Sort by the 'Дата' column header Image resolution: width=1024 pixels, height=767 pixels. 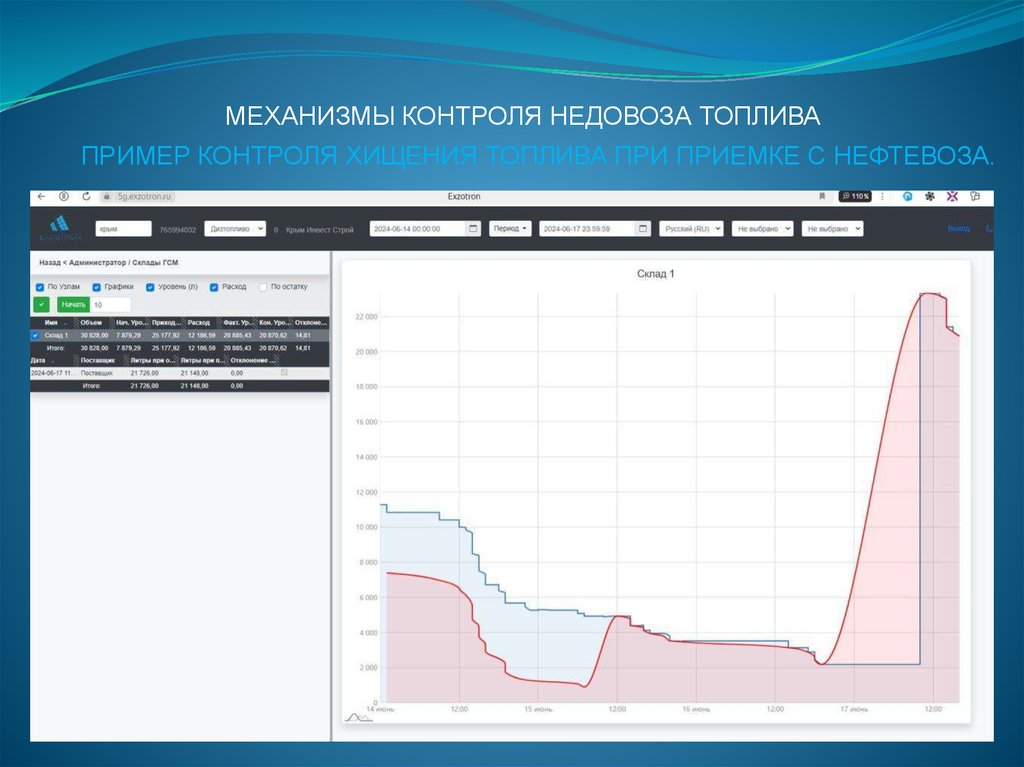click(38, 360)
